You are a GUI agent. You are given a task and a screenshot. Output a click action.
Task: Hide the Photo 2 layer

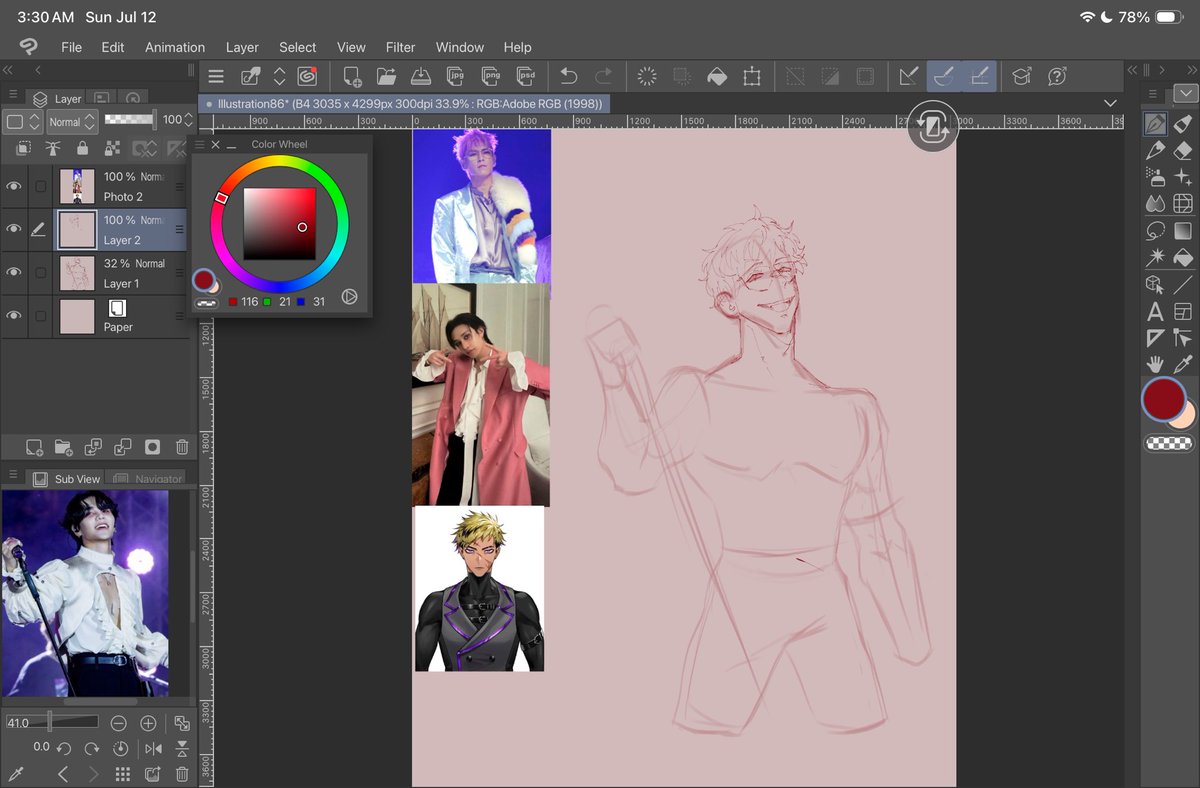pyautogui.click(x=14, y=186)
